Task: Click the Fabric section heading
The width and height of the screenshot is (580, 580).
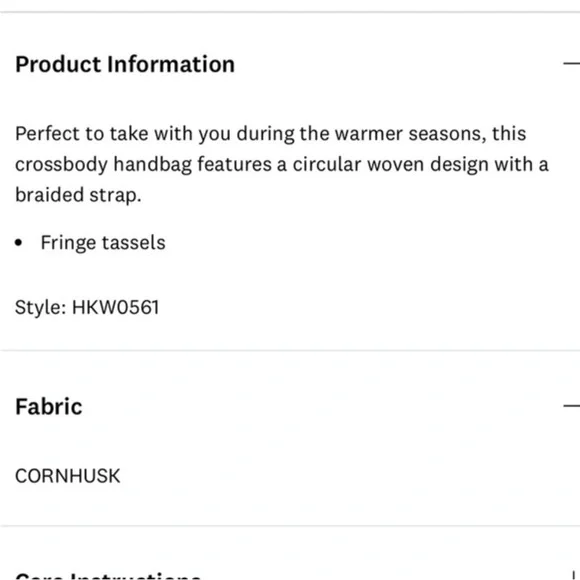Action: pyautogui.click(x=48, y=407)
